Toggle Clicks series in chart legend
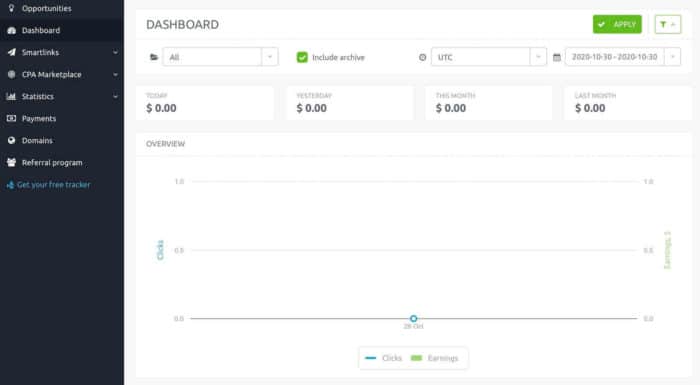 [383, 358]
